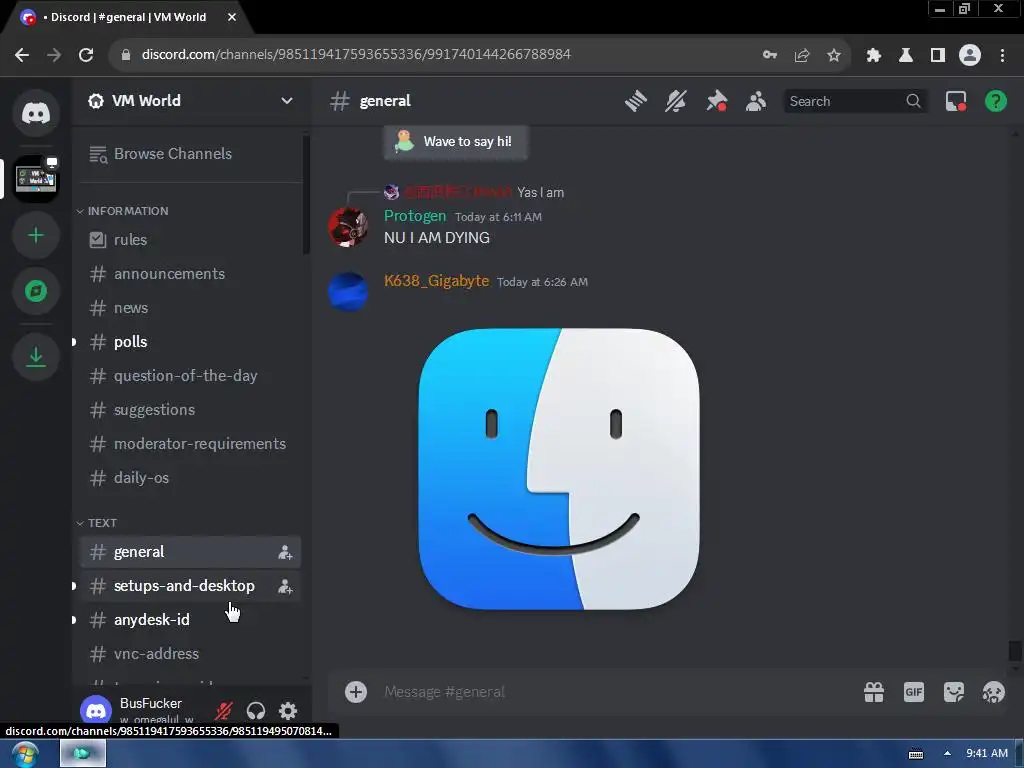Open the rules channel

(189, 240)
